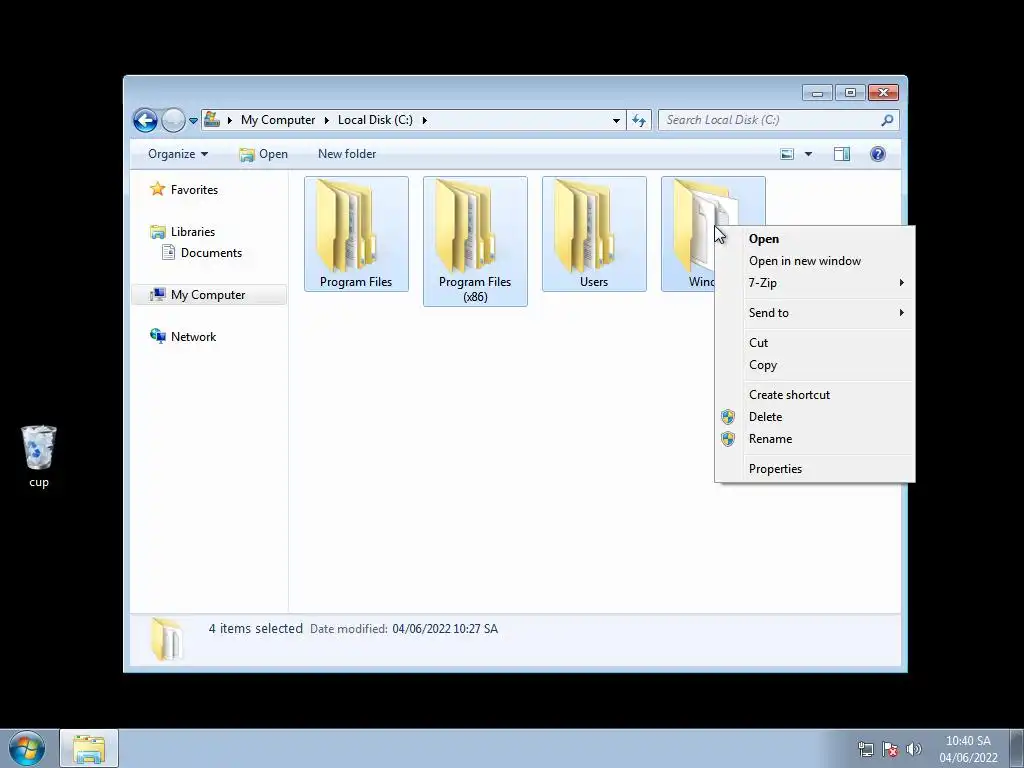Click the Show desktop button
The image size is (1024, 768).
[x=1016, y=749]
